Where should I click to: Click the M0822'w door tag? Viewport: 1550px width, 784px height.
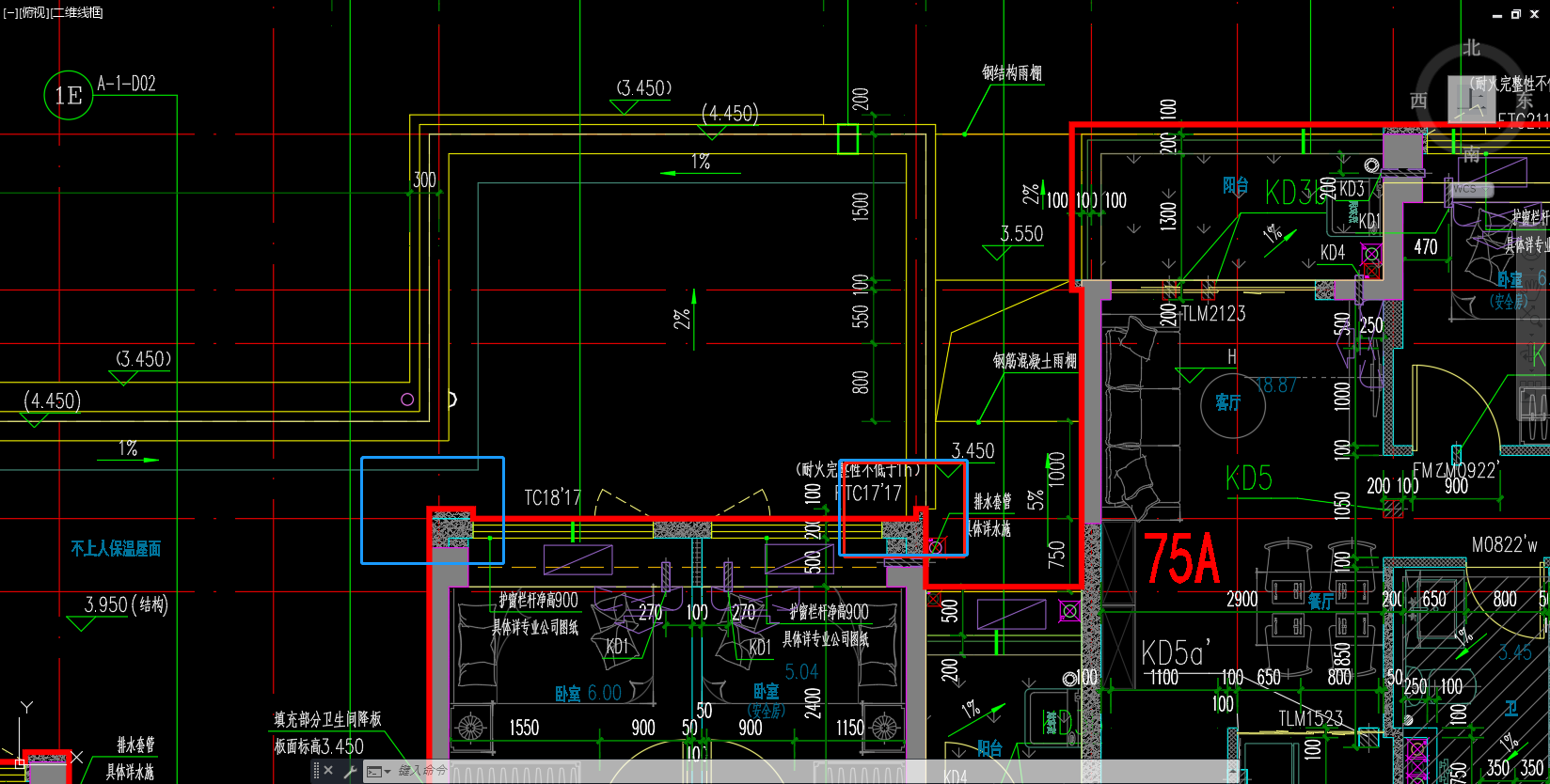(x=1505, y=545)
